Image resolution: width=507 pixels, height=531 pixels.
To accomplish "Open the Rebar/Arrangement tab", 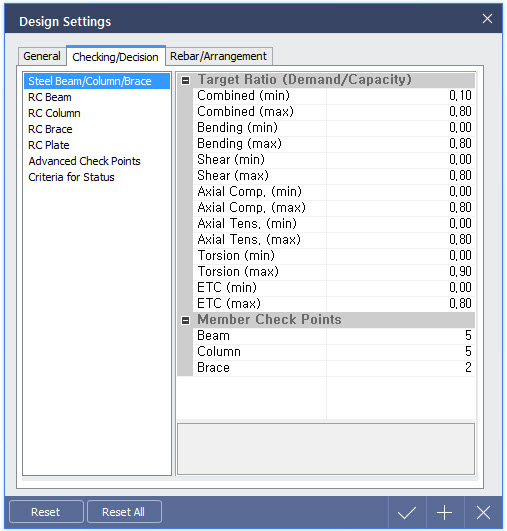I will [218, 56].
